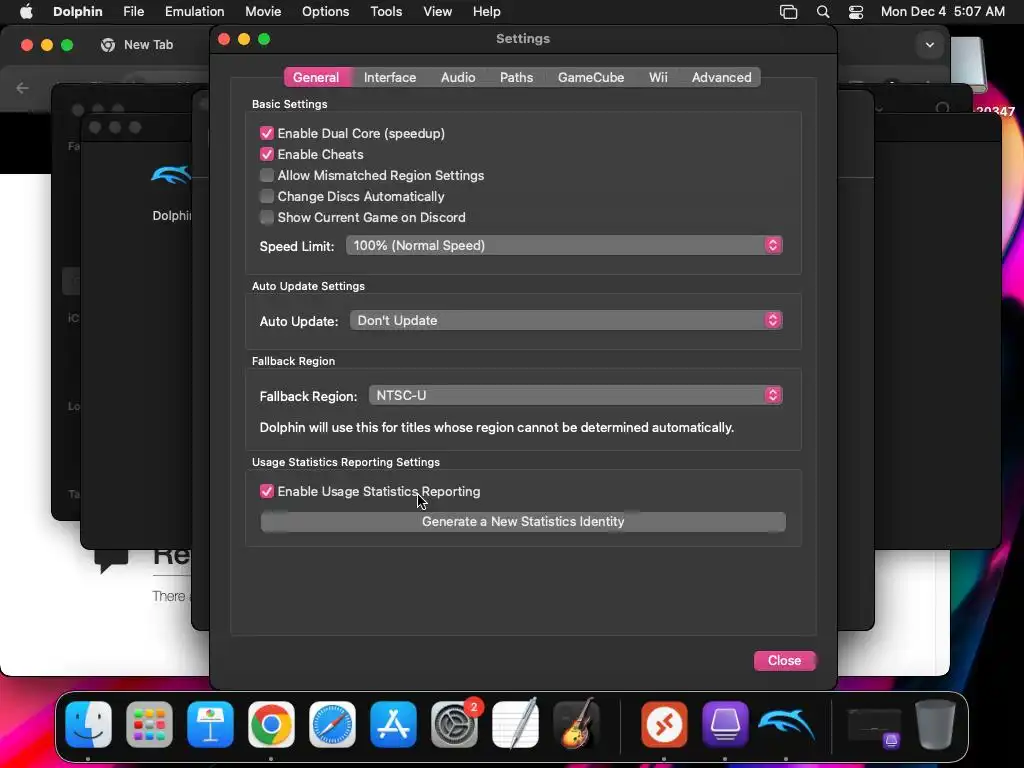Screen dimensions: 1024x768
Task: Open Launchpad in the dock
Action: click(149, 724)
